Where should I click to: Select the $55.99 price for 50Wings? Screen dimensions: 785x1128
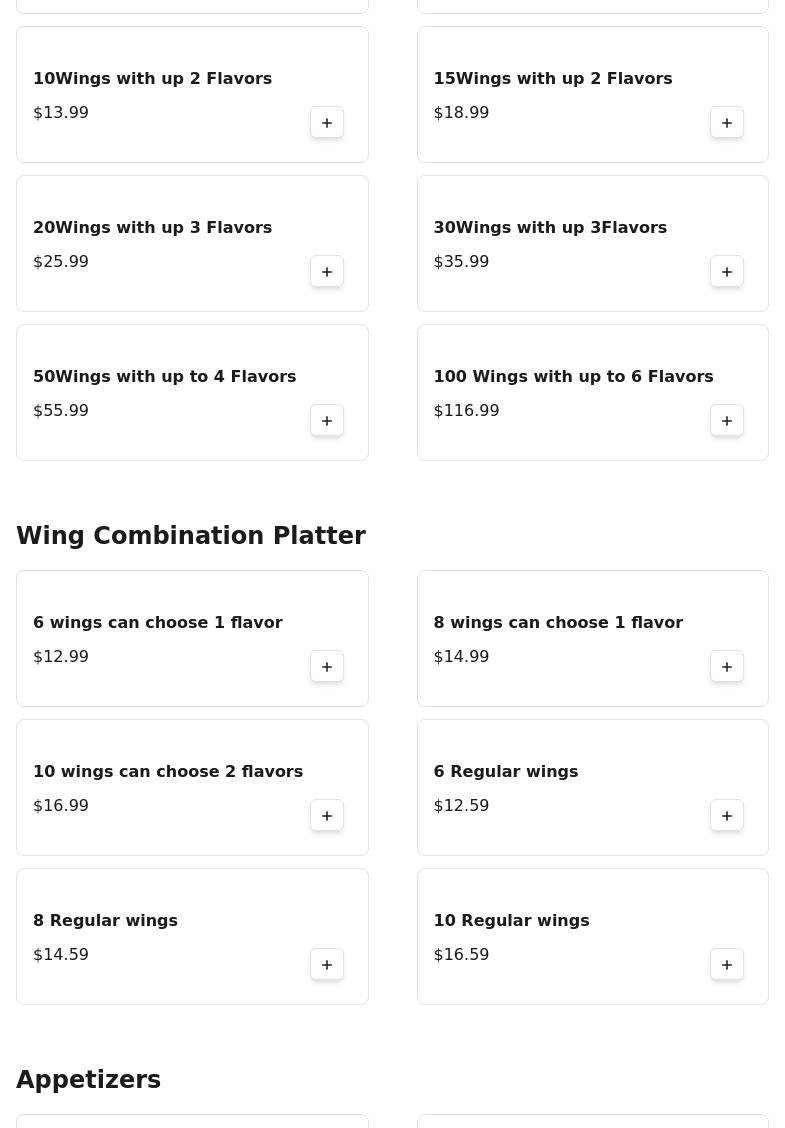tap(61, 410)
